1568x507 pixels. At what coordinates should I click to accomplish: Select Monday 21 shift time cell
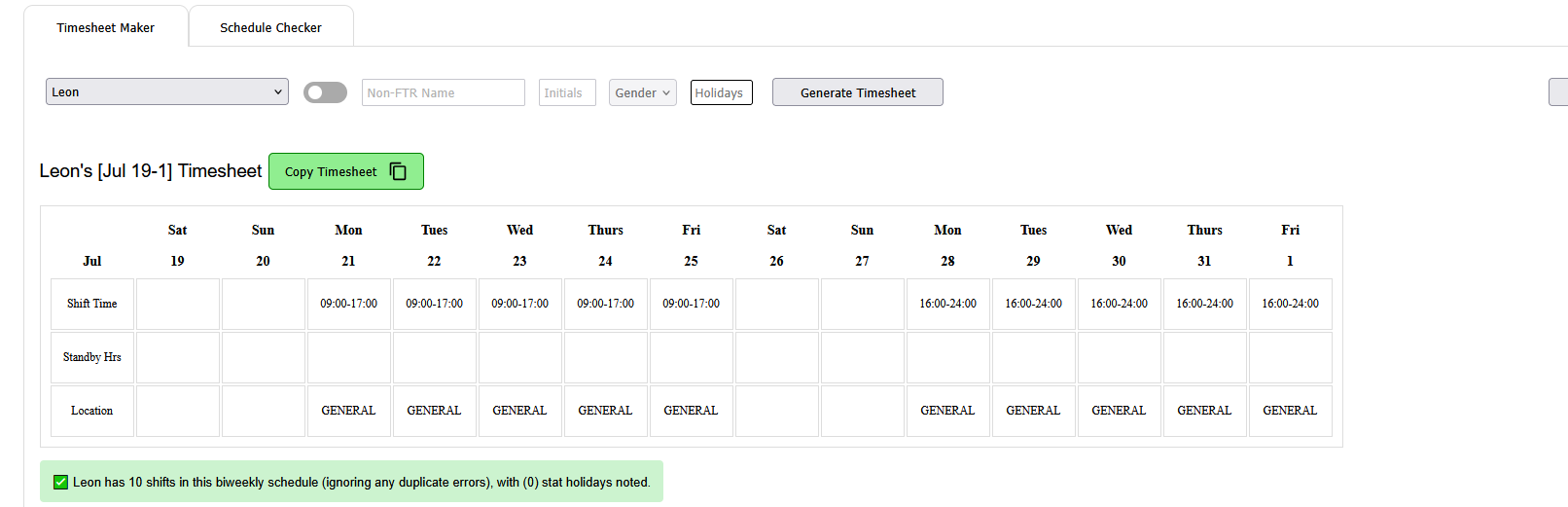click(348, 304)
